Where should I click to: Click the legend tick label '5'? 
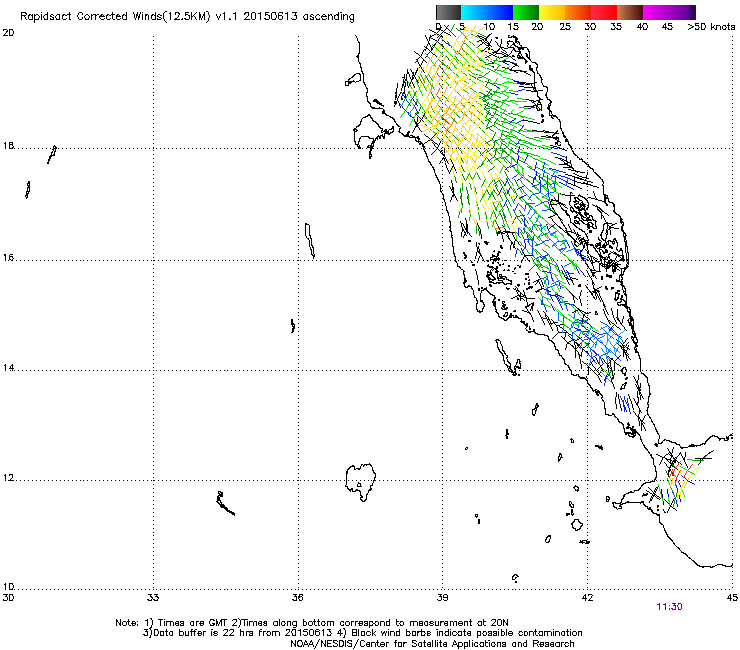pyautogui.click(x=462, y=27)
